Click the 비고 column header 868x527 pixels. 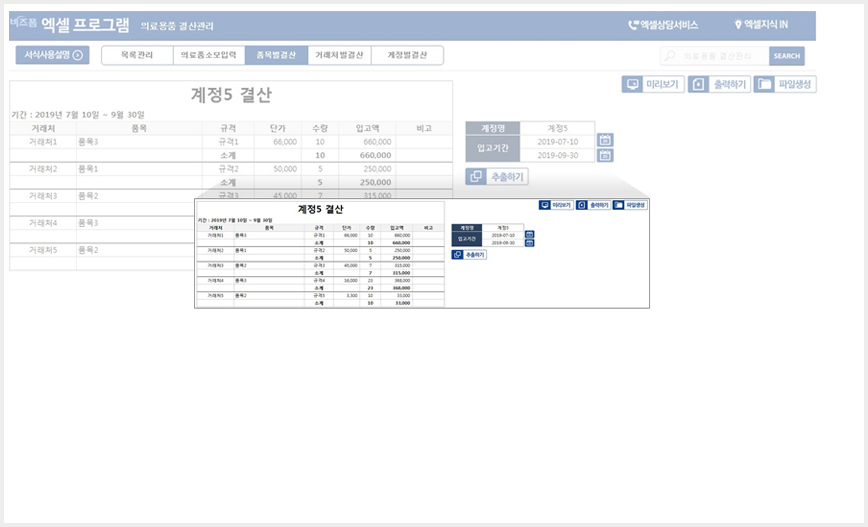(x=424, y=128)
